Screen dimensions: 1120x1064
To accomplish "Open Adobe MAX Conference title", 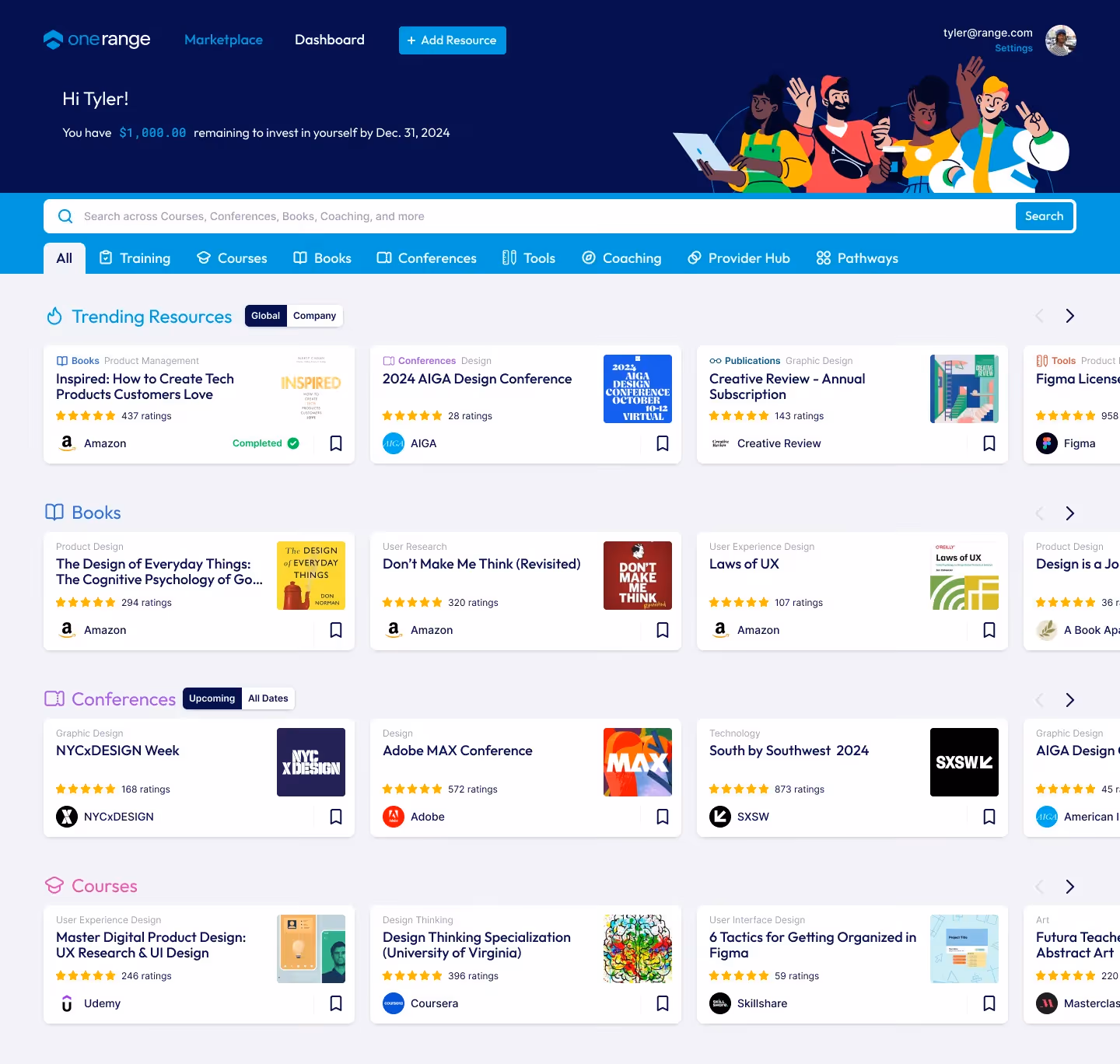I will click(457, 751).
